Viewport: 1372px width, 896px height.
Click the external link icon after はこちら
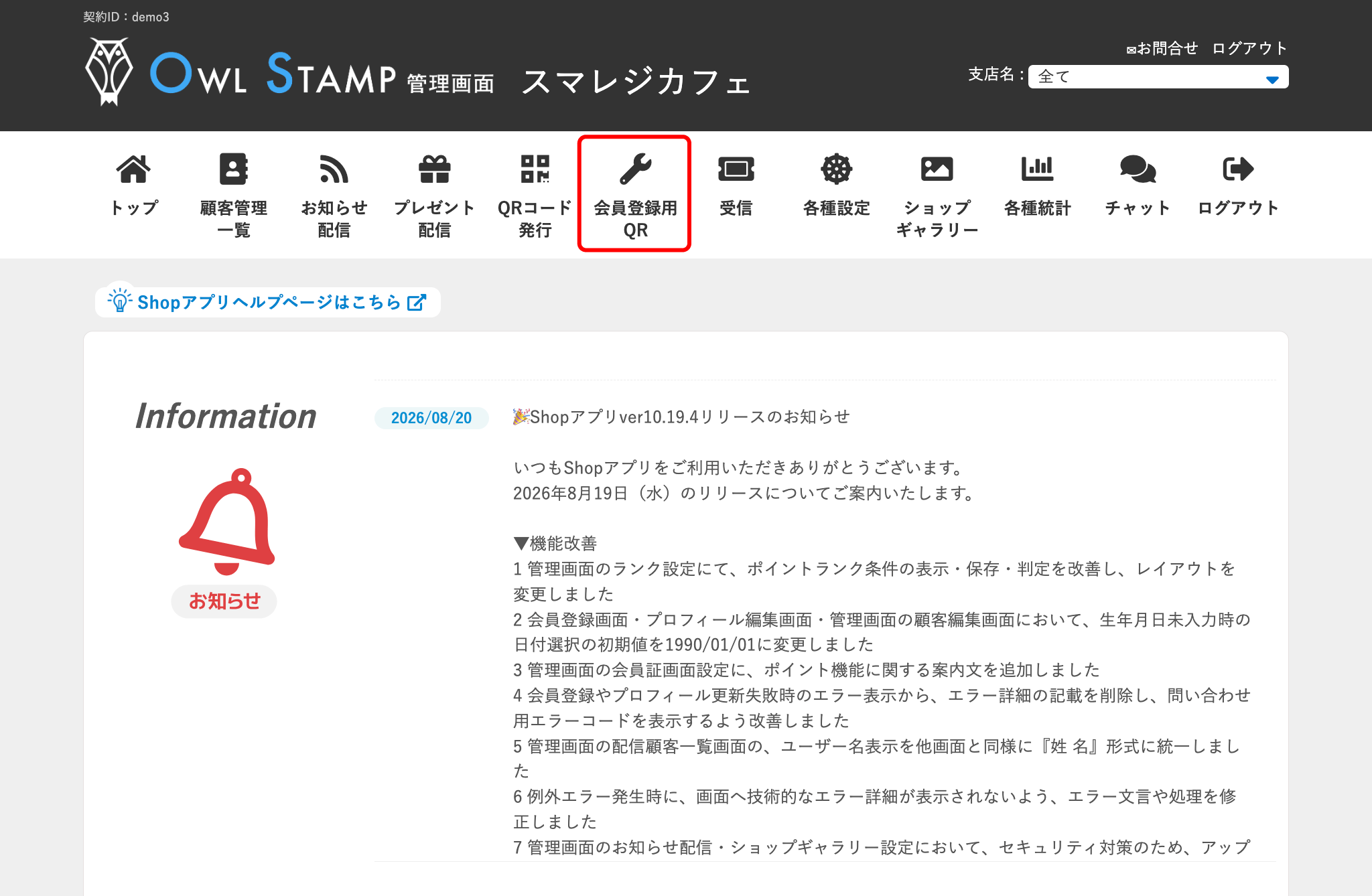[x=417, y=302]
